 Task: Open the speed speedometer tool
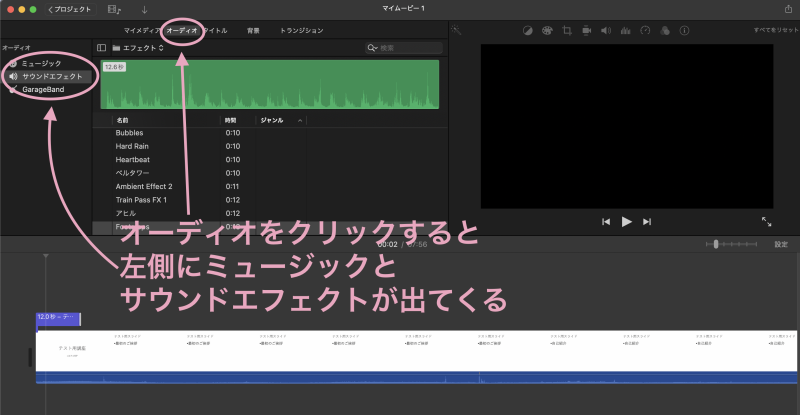[645, 31]
